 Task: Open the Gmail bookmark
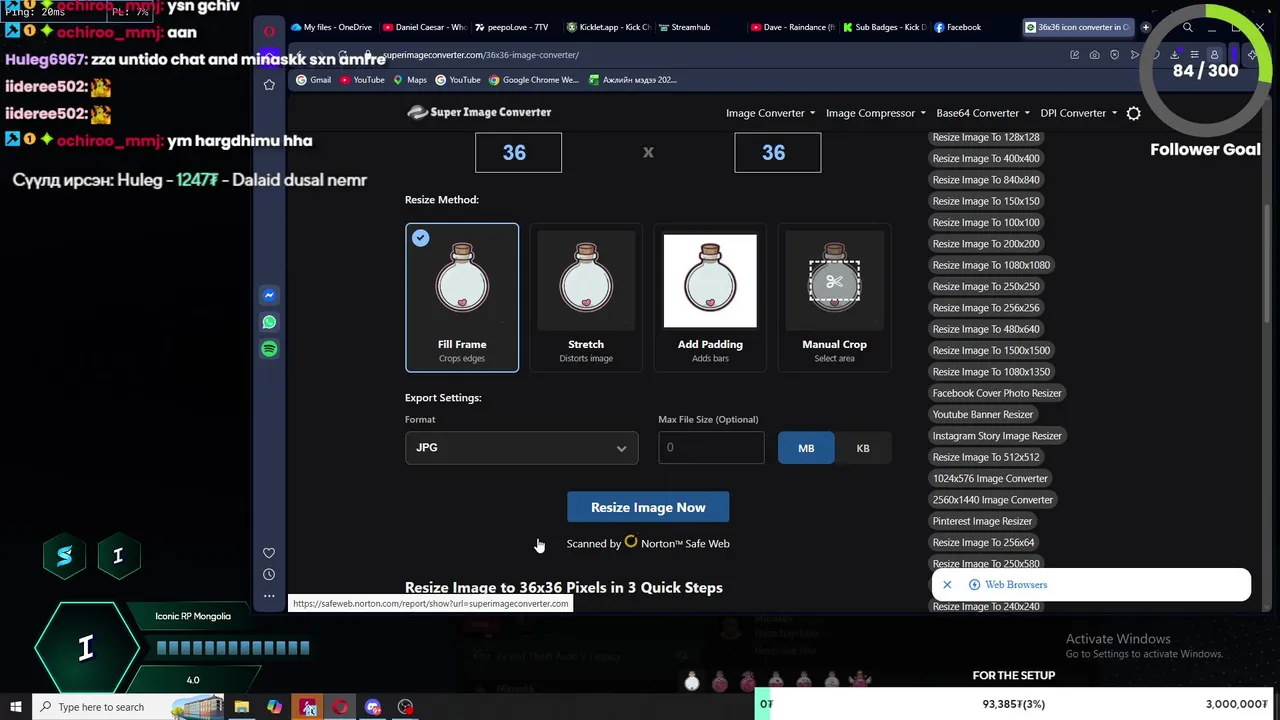coord(313,80)
